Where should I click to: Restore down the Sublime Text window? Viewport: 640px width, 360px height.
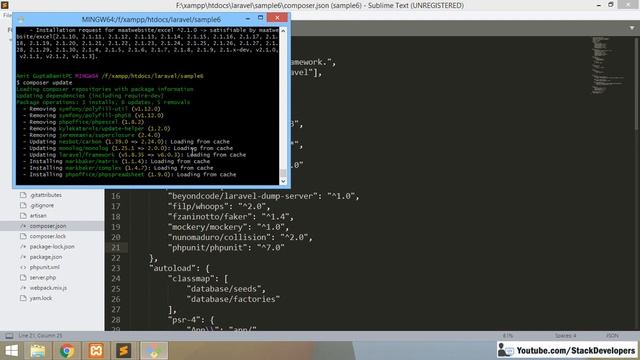611,5
